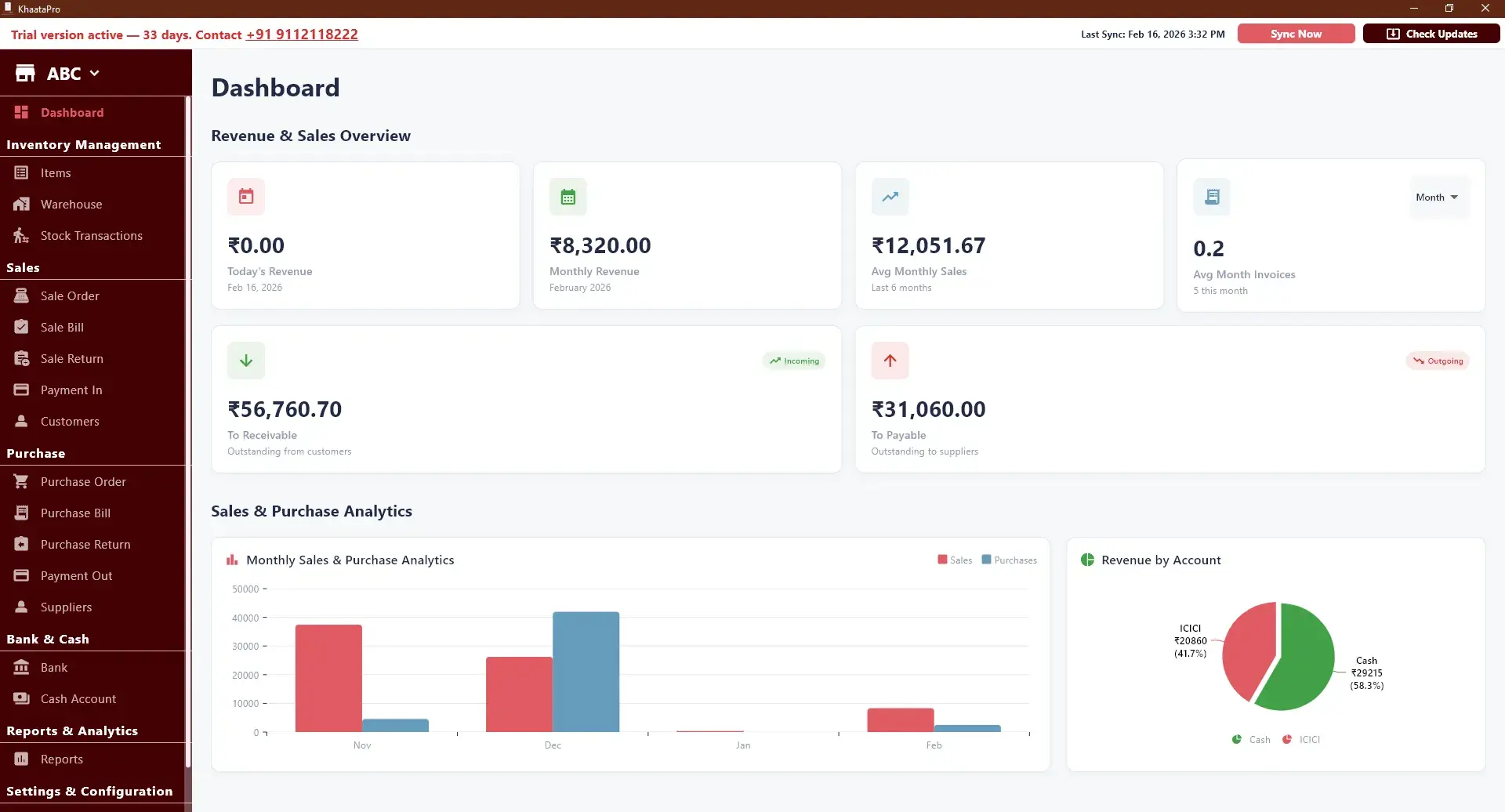Select the Warehouse icon

(x=20, y=204)
